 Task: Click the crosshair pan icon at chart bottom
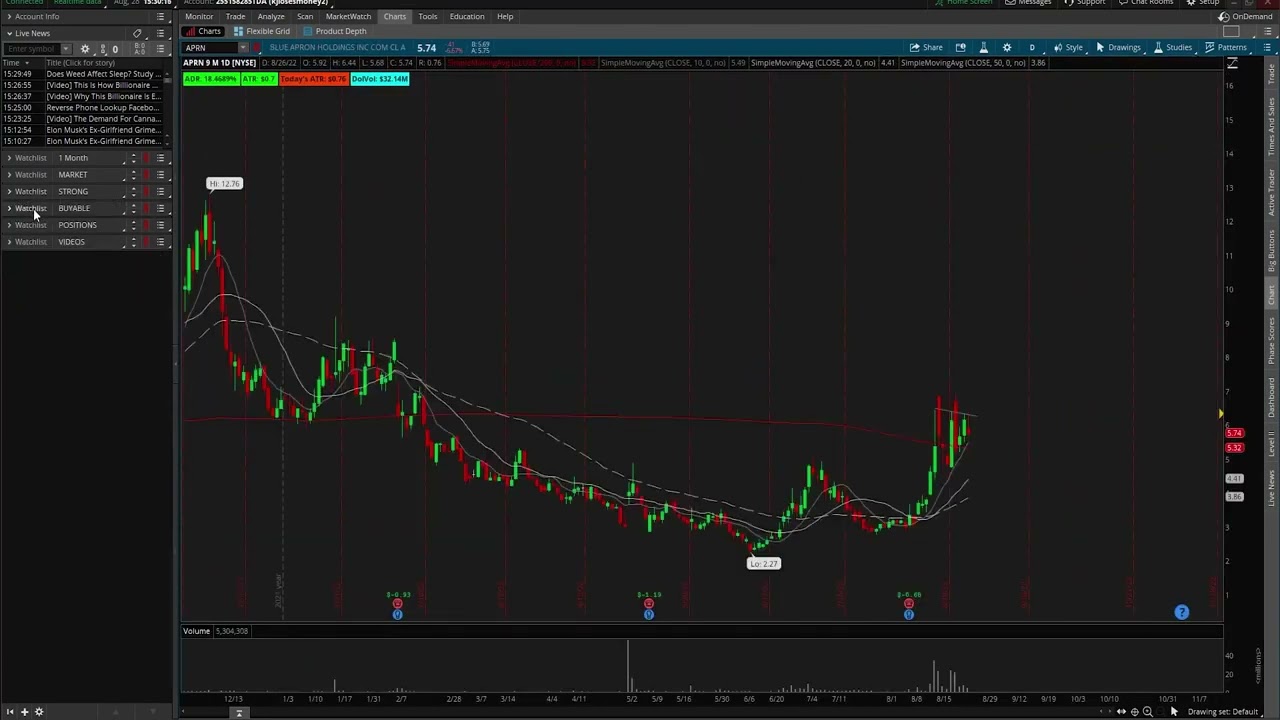(x=1134, y=712)
